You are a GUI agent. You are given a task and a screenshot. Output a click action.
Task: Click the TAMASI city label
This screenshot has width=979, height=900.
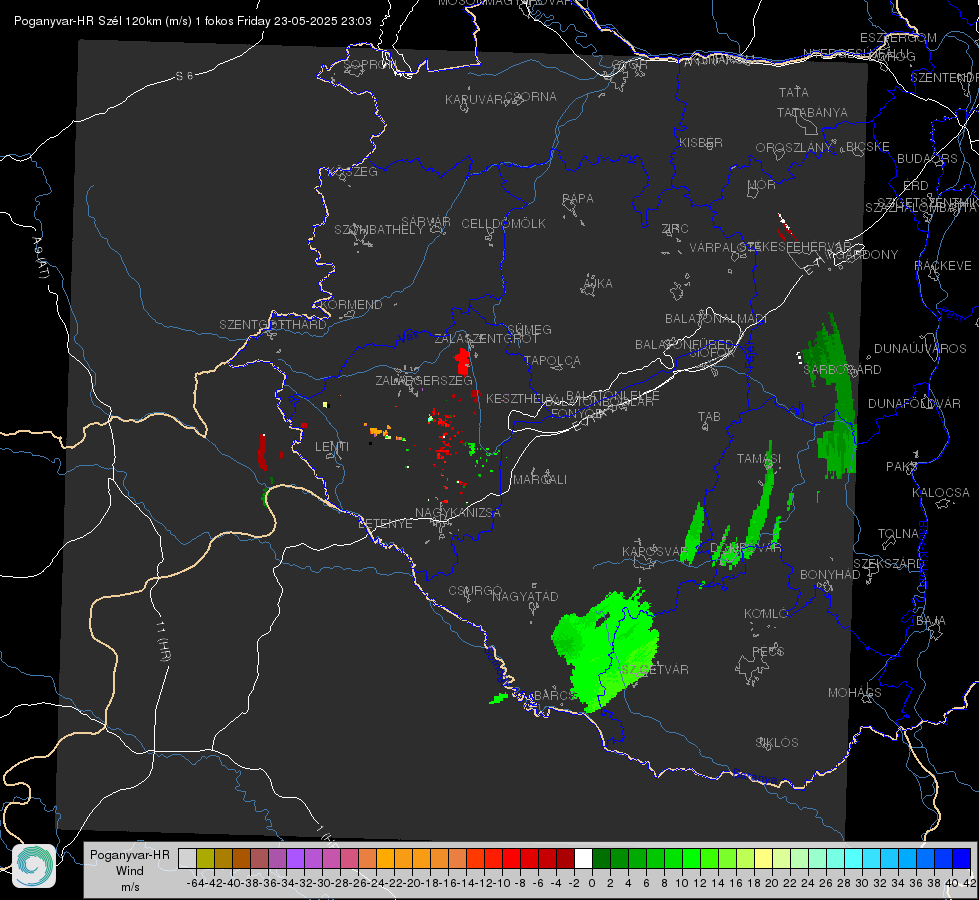(x=759, y=458)
